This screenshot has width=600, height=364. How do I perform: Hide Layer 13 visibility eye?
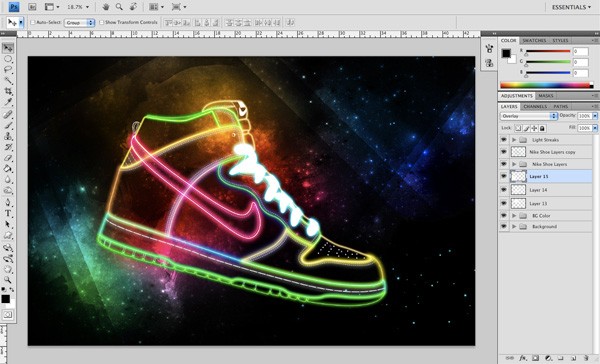[x=504, y=203]
